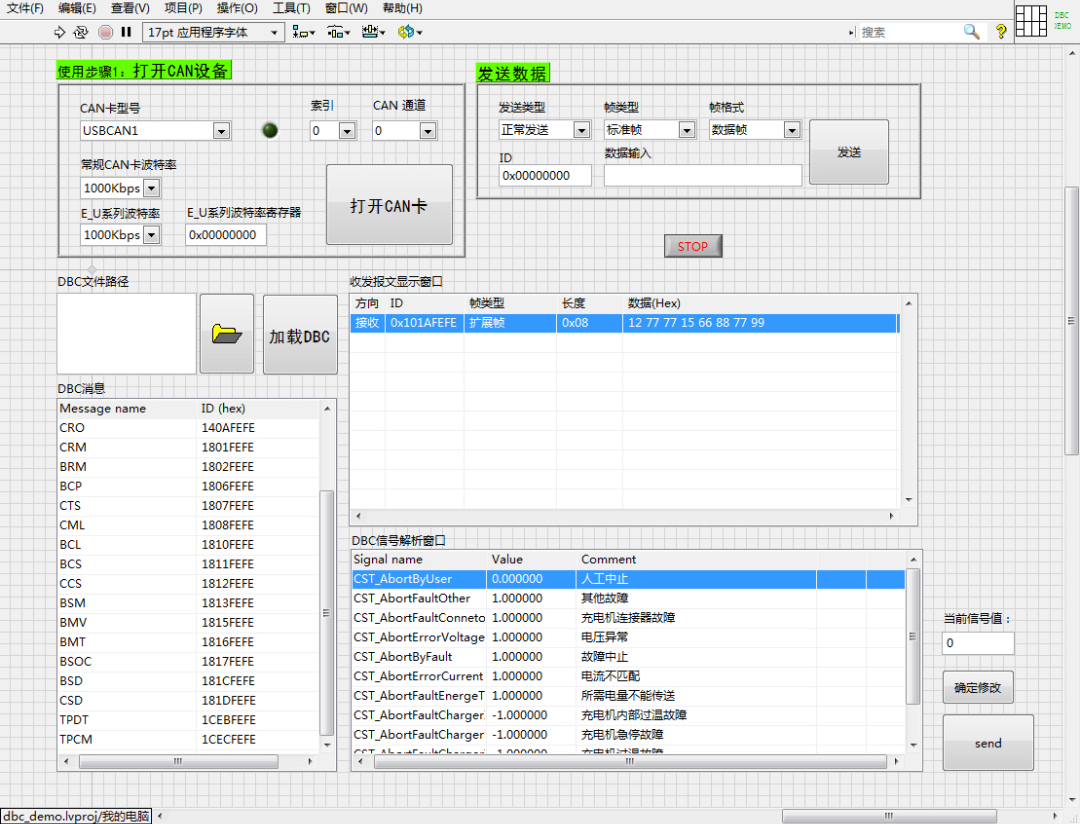Click the 打开CAN卡 button

[x=389, y=205]
